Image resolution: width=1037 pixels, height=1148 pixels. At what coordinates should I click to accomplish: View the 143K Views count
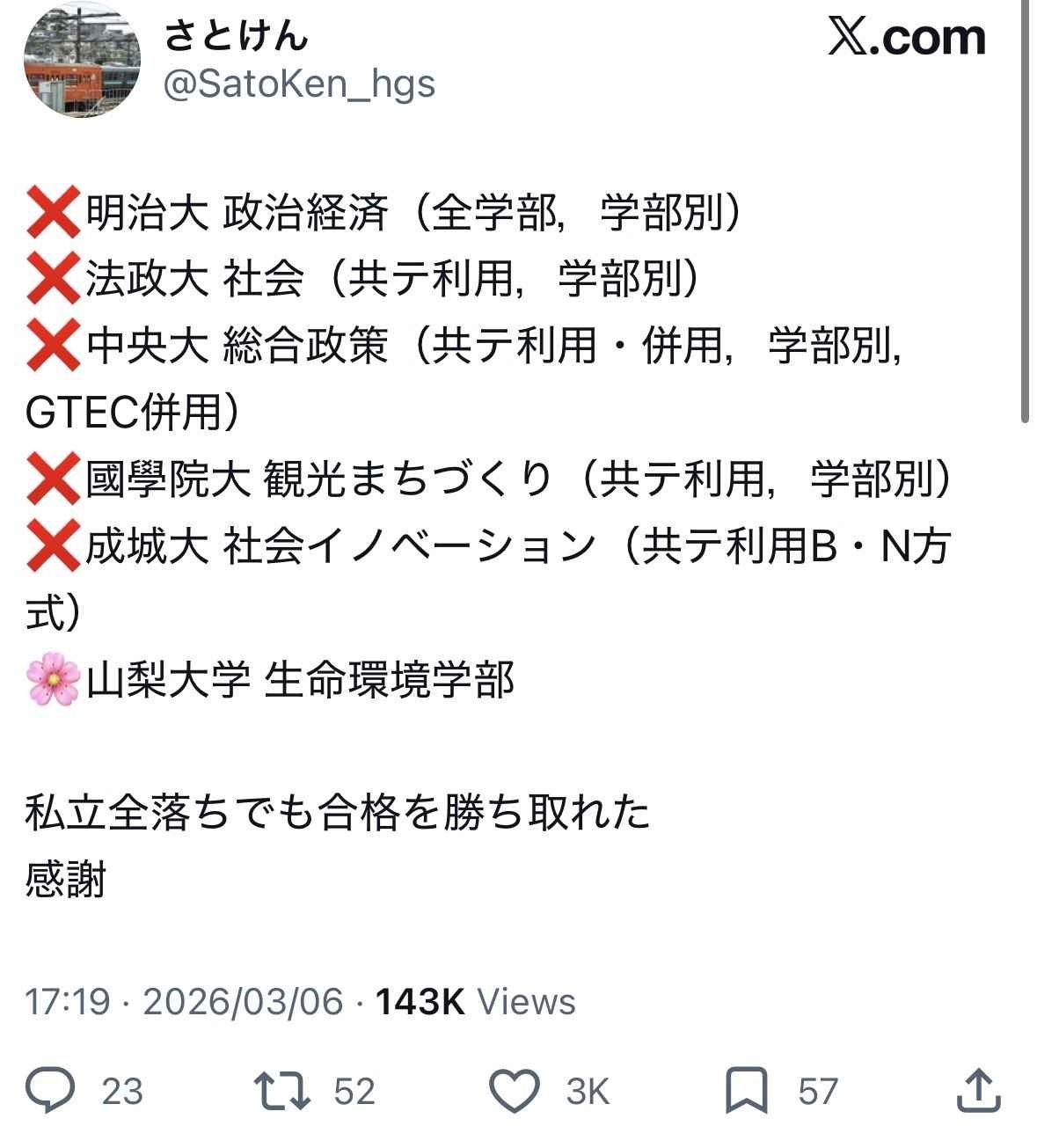coord(476,1001)
